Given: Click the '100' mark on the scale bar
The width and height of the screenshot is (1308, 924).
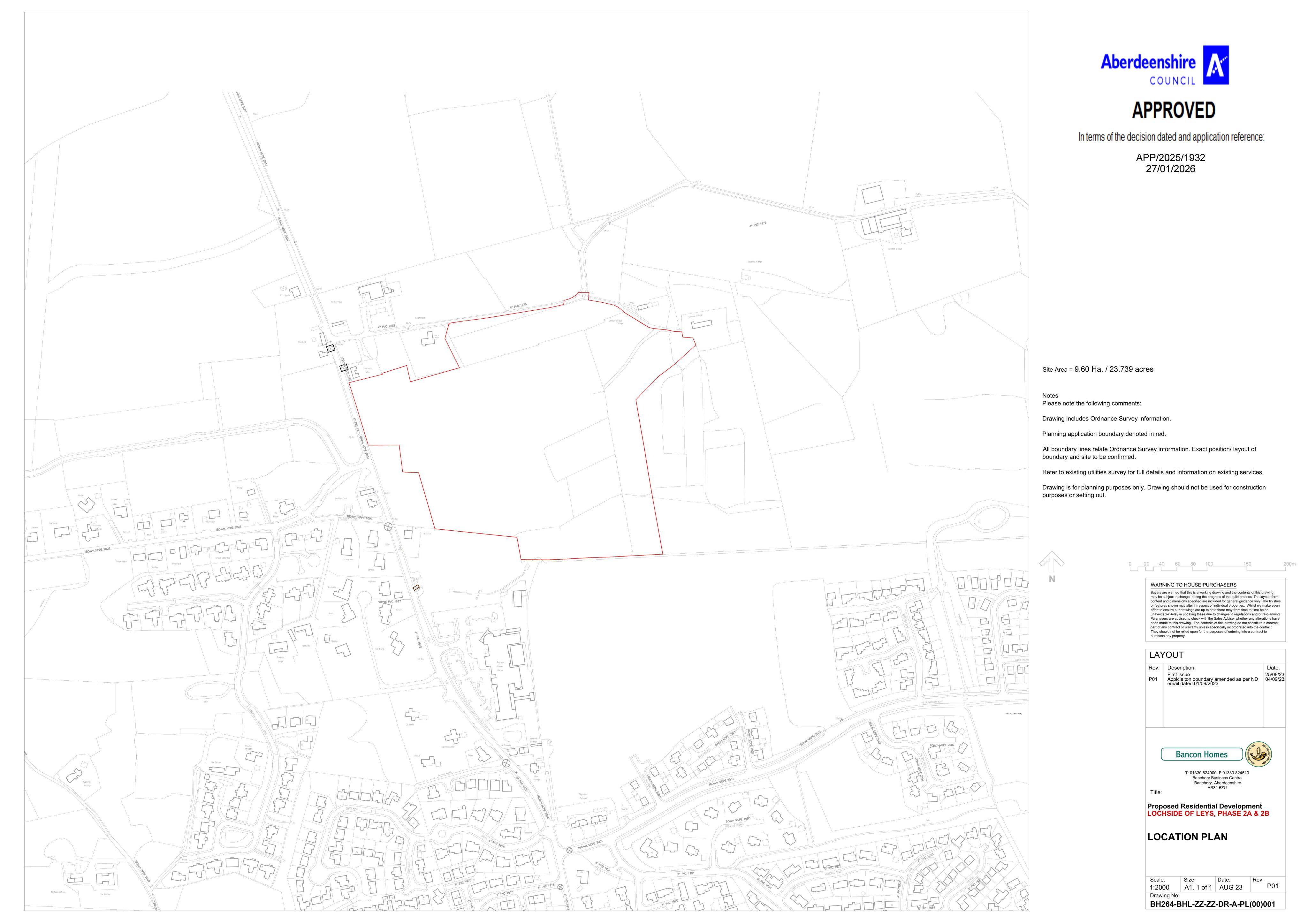Looking at the screenshot, I should pos(1209,564).
